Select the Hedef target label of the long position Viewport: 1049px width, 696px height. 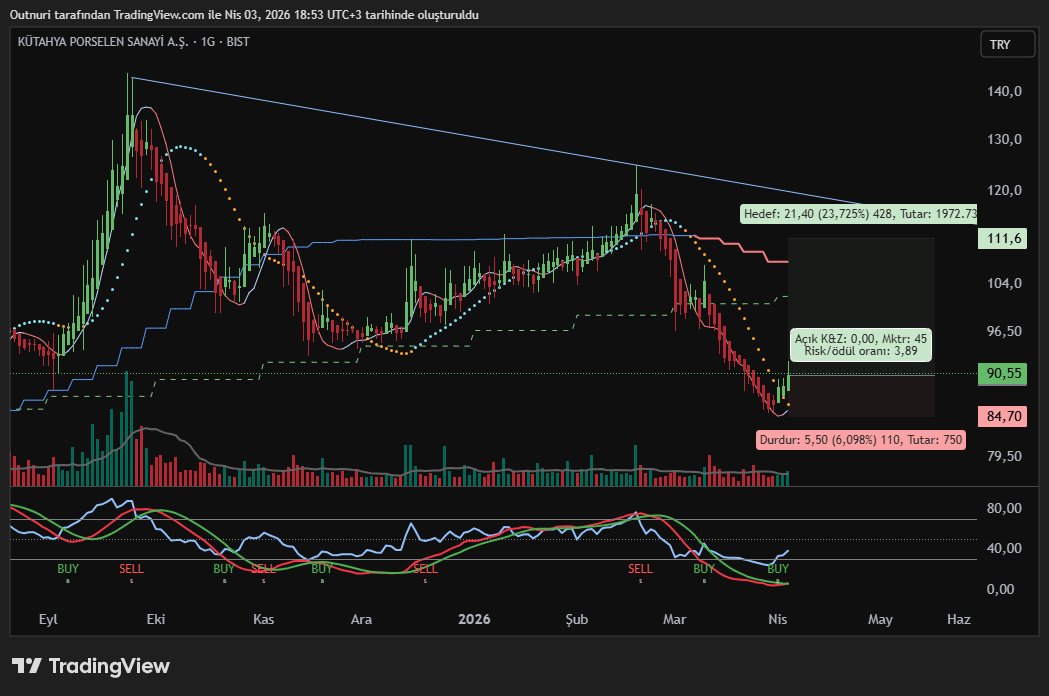[859, 214]
